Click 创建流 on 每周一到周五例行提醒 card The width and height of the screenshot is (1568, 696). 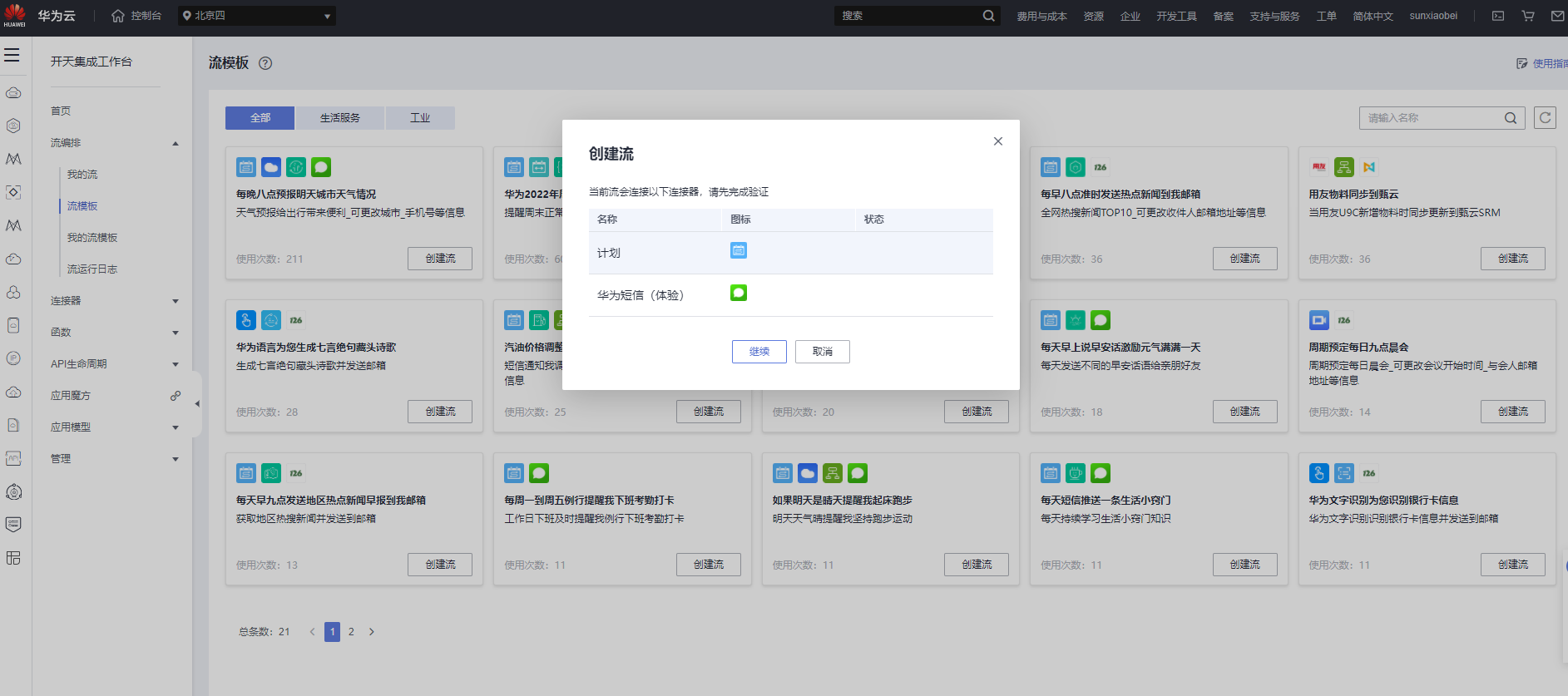tap(709, 565)
